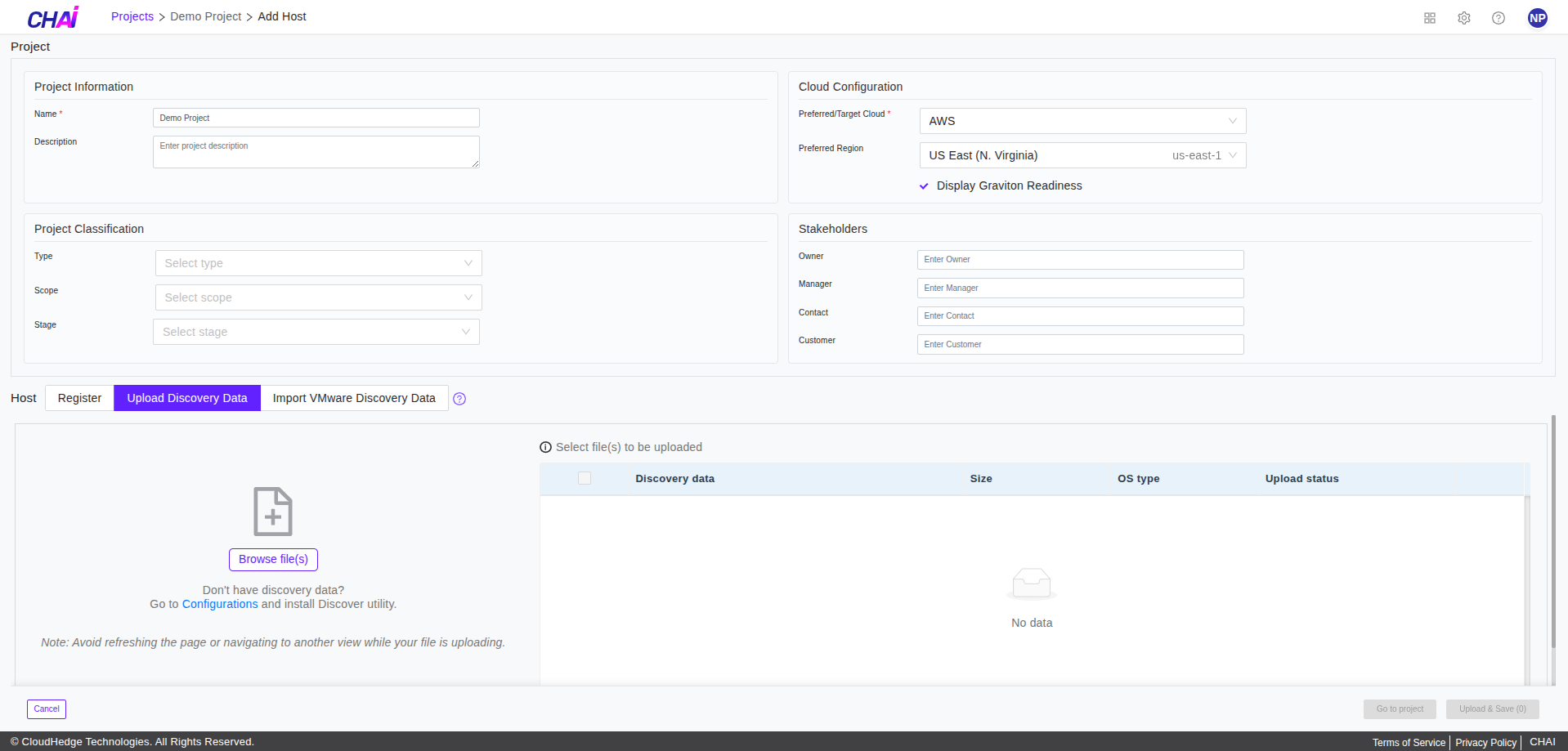Image resolution: width=1568 pixels, height=751 pixels.
Task: Check the select-all box in Discovery data table
Action: coord(585,478)
